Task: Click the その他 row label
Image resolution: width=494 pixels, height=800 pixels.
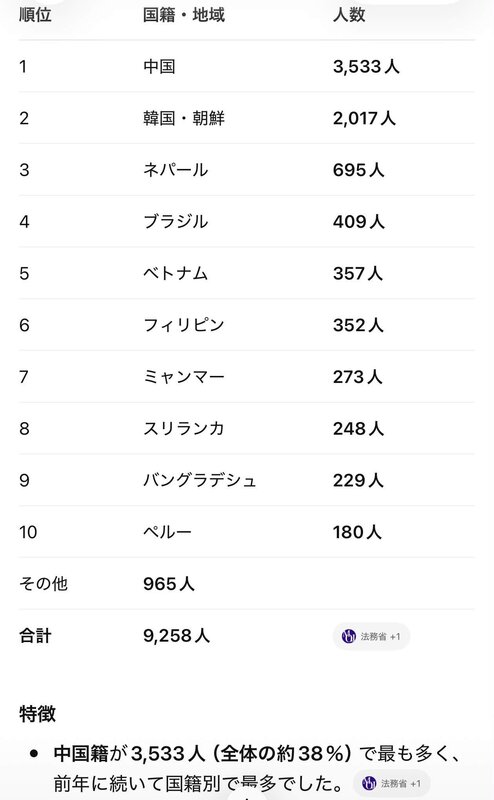Action: [x=43, y=584]
